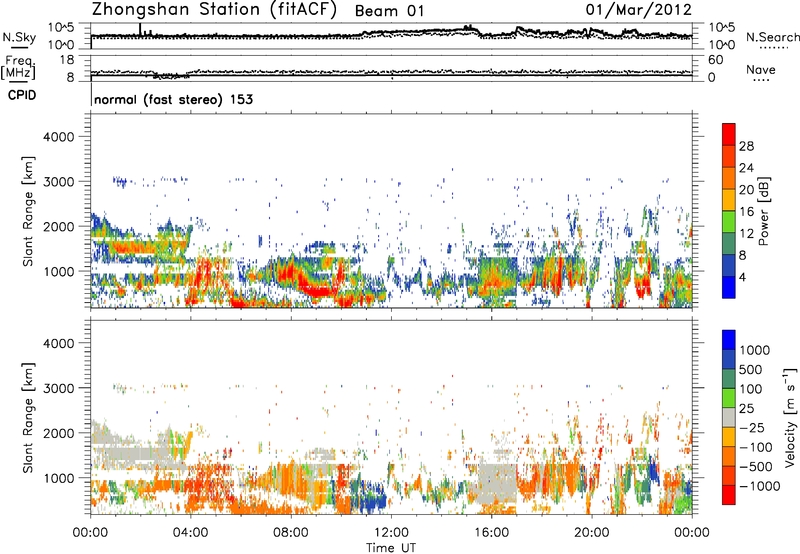Click the 3000 tick of velocity panel

click(x=59, y=388)
